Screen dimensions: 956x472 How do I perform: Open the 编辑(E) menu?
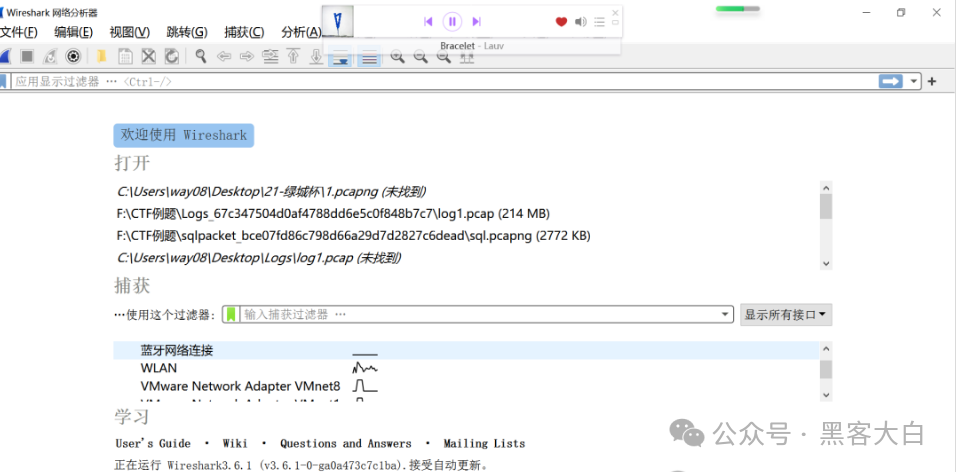pos(73,32)
